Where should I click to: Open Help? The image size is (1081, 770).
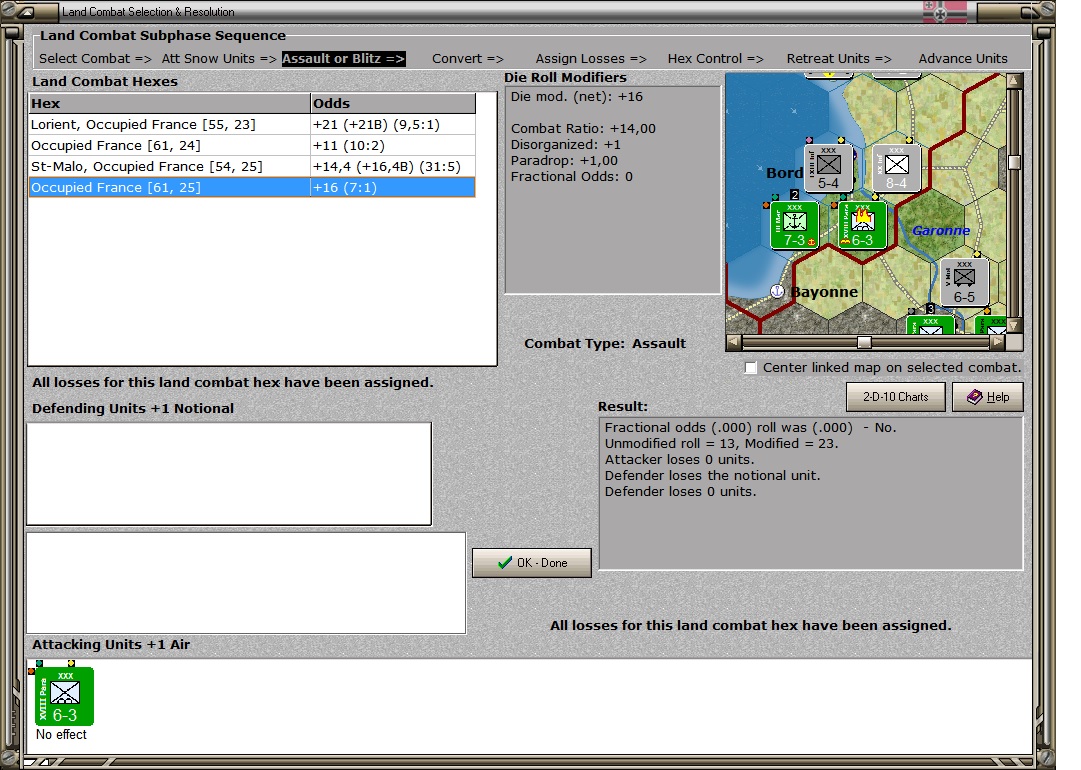[987, 397]
